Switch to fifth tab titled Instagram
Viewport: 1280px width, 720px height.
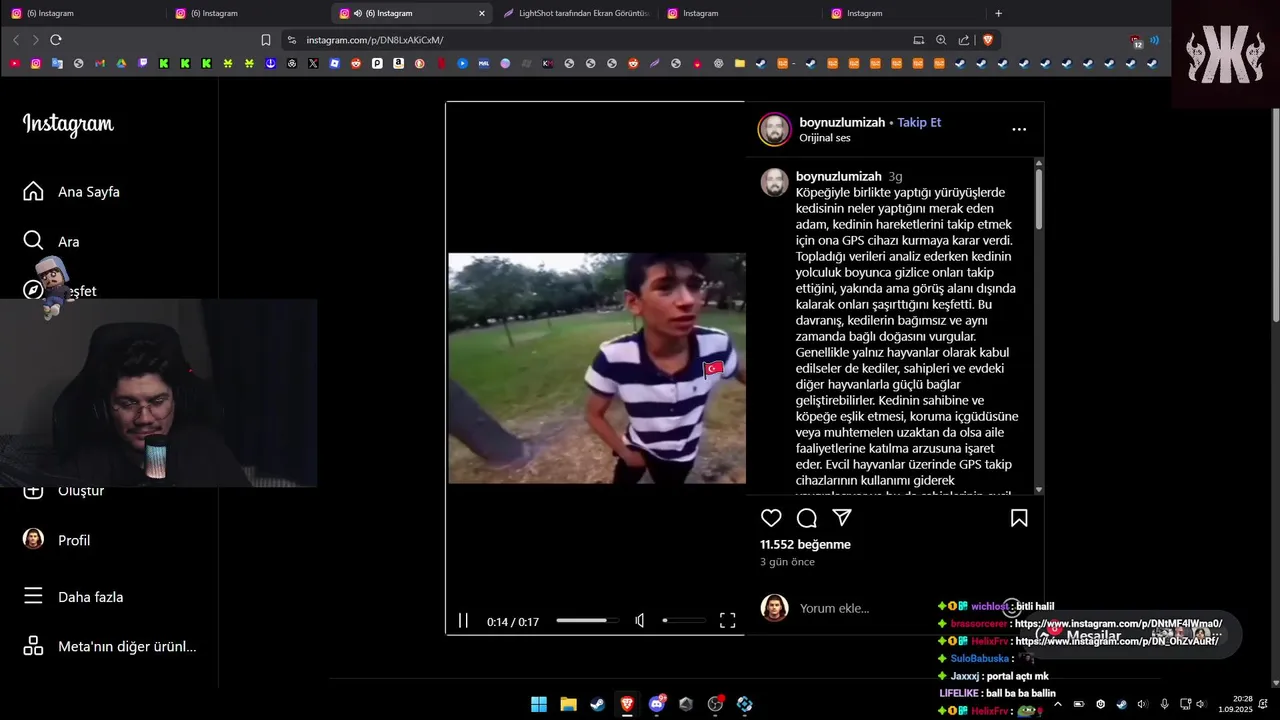click(740, 13)
